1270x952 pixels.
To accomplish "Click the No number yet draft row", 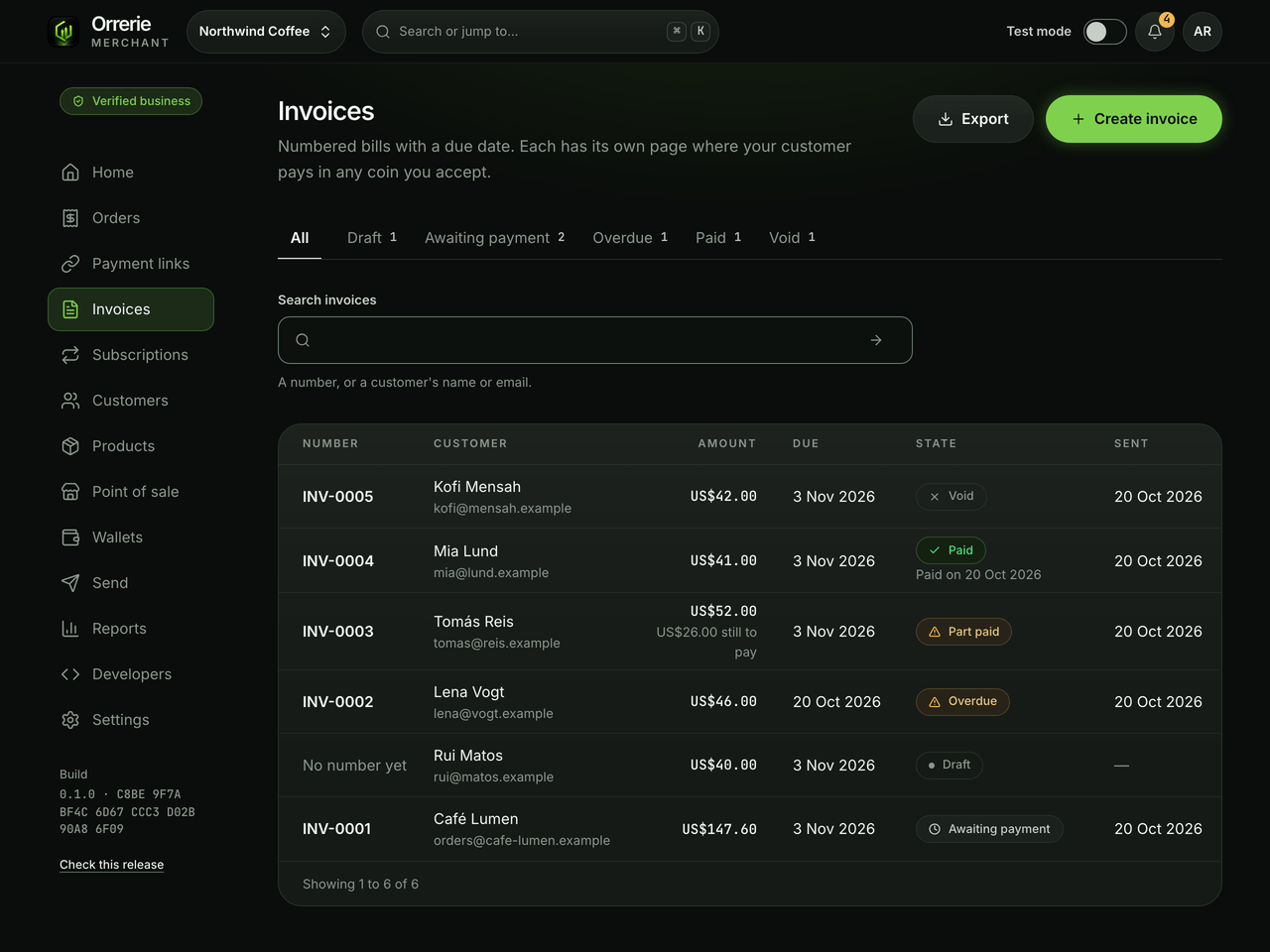I will 750,766.
